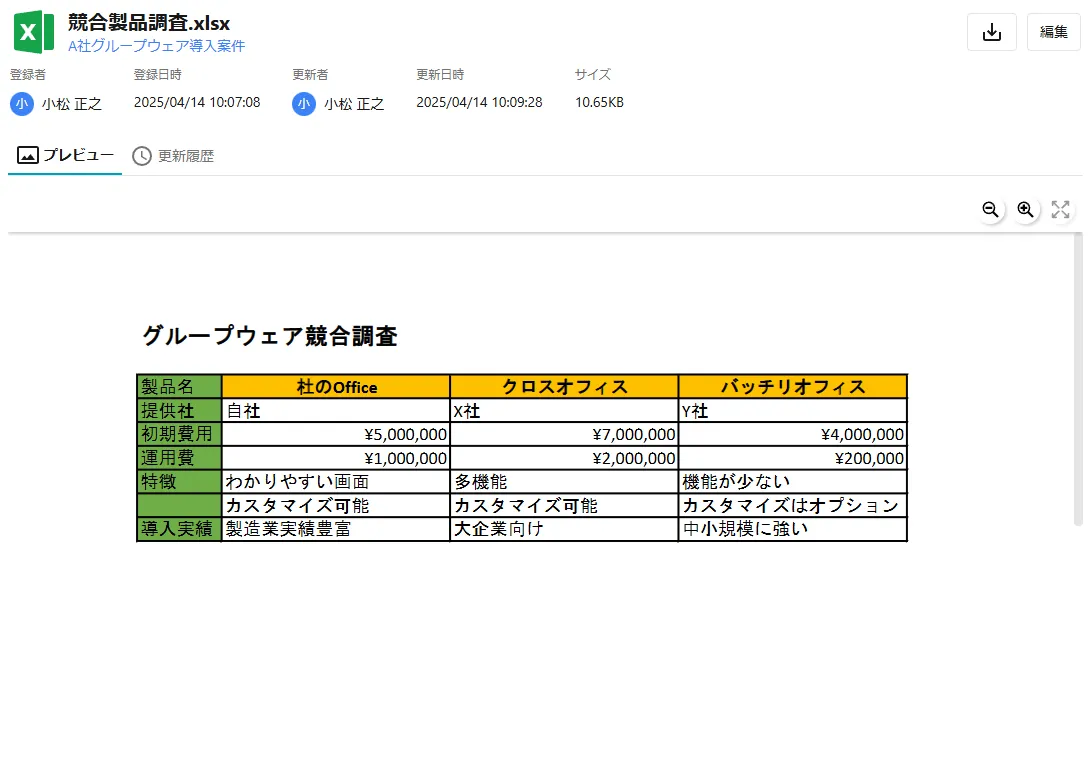Click the image icon beside プレビュー
1088x763 pixels.
click(x=26, y=155)
